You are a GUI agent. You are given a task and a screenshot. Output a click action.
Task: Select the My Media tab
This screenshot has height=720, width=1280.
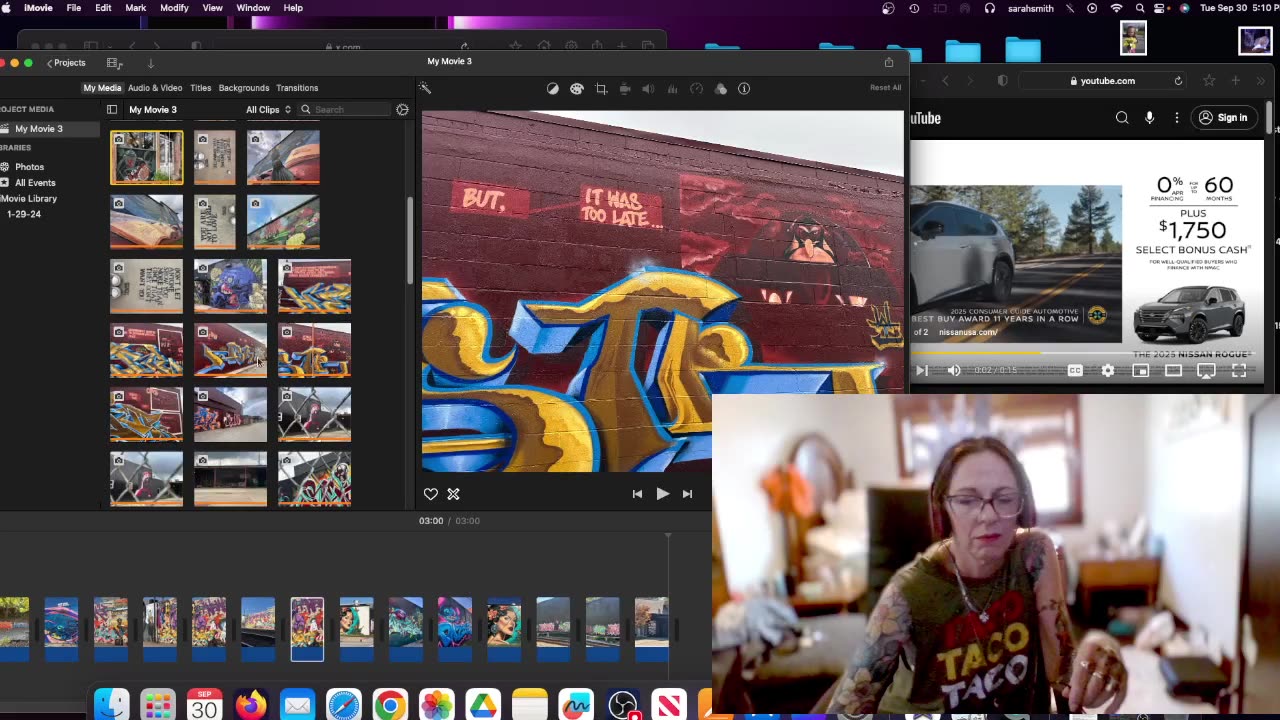point(102,88)
